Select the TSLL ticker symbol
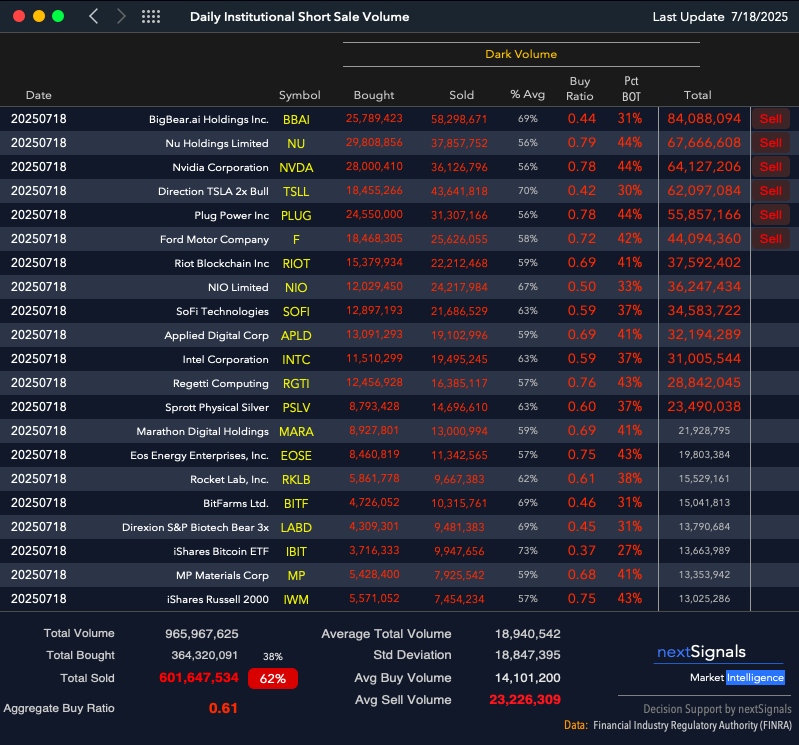Viewport: 799px width, 745px height. tap(296, 192)
